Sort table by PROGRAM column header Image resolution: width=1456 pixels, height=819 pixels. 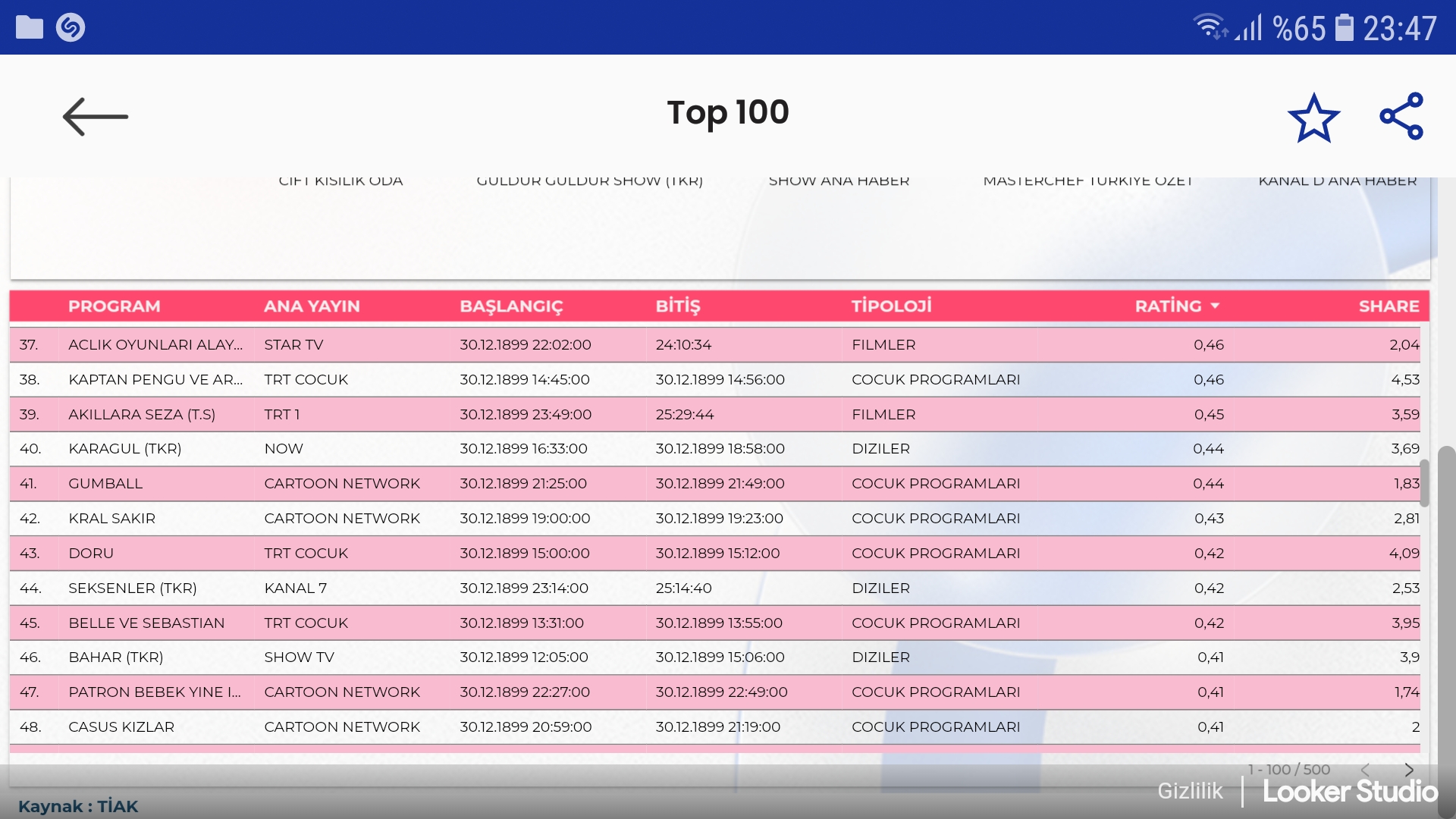114,306
